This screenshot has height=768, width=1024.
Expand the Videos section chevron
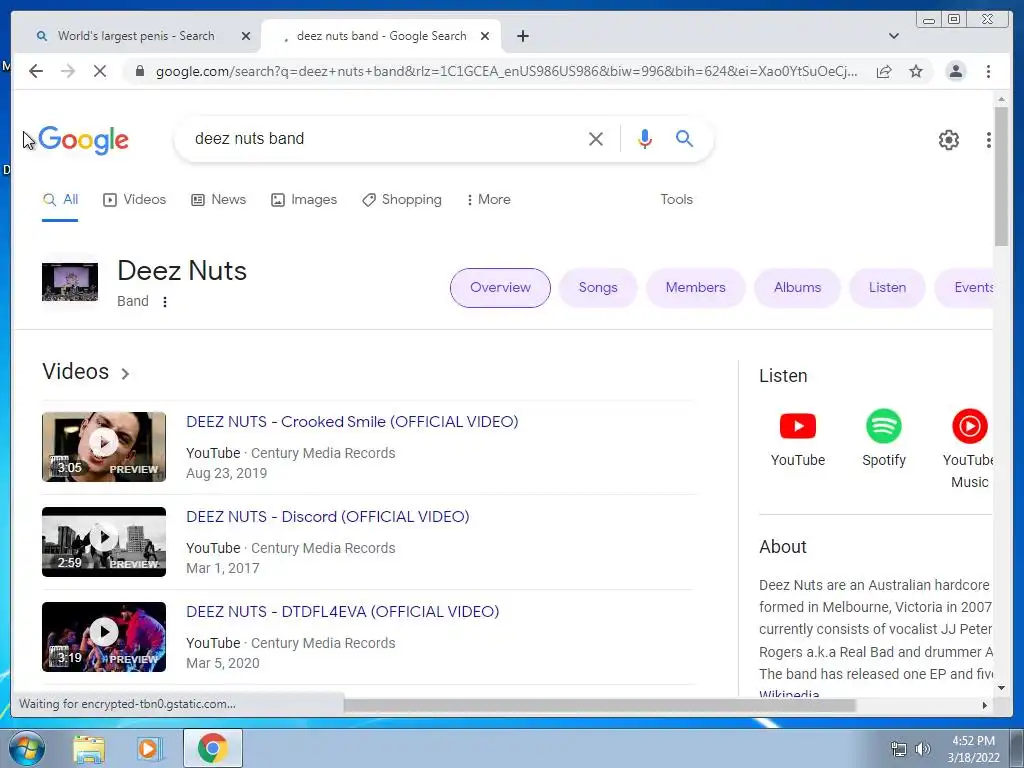125,374
